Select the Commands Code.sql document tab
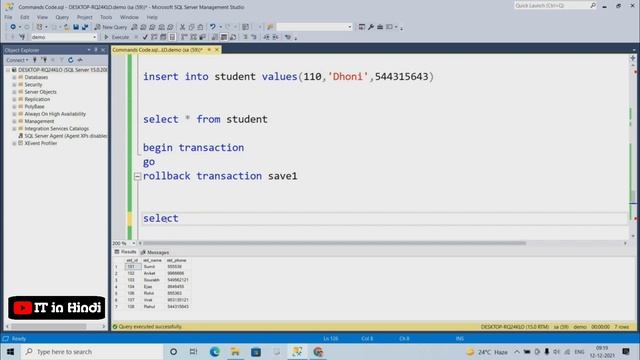 pos(157,50)
